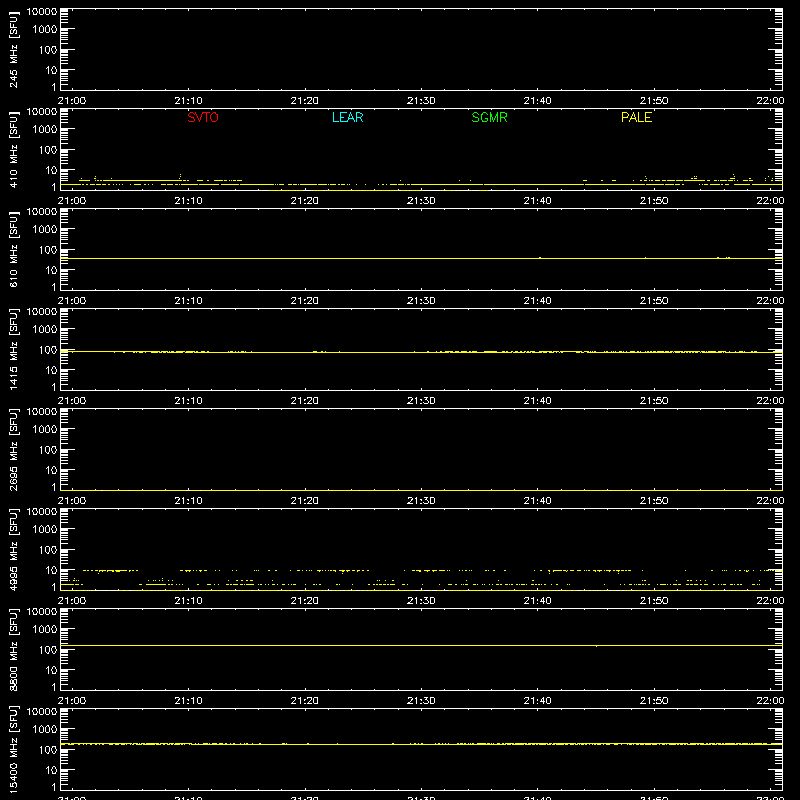Viewport: 800px width, 800px height.
Task: Click 21:20 tick under 410 MHz panel
Action: (305, 201)
